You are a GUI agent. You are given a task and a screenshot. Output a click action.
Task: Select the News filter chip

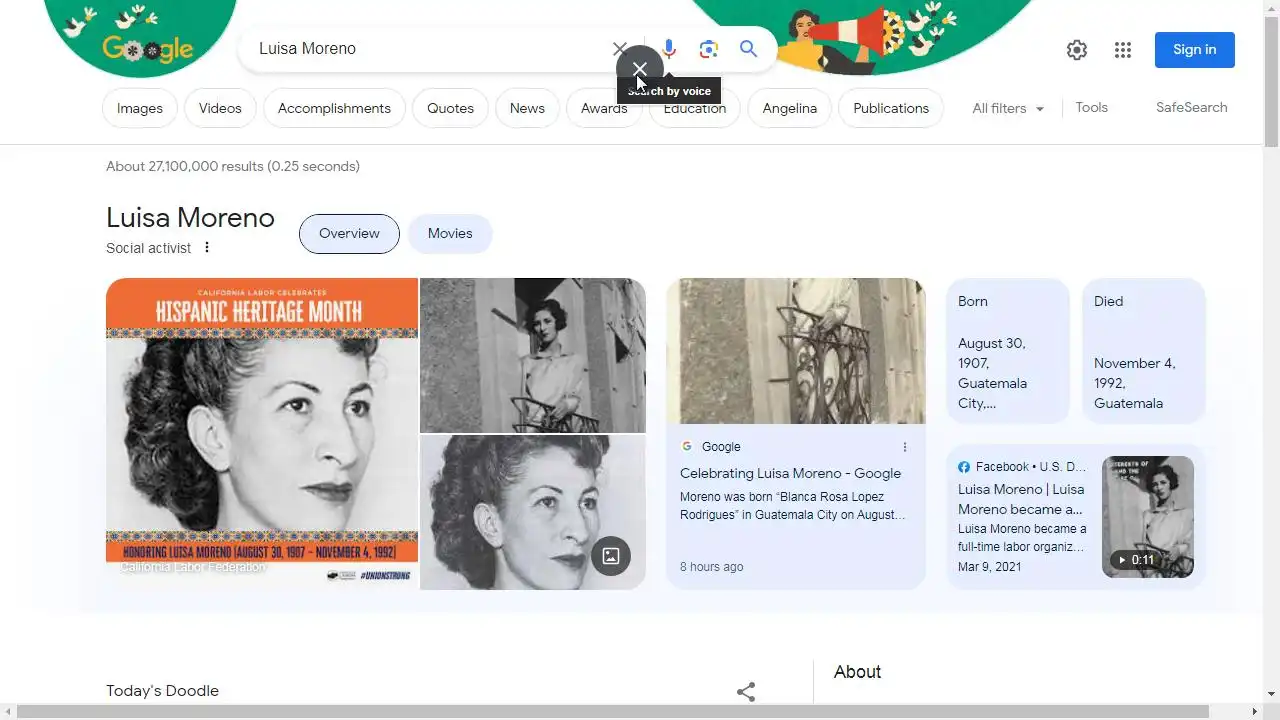[x=527, y=108]
